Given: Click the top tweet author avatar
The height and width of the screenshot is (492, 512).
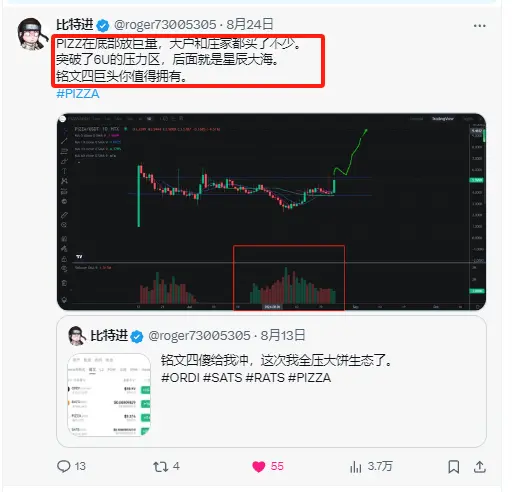Looking at the screenshot, I should click(x=31, y=34).
